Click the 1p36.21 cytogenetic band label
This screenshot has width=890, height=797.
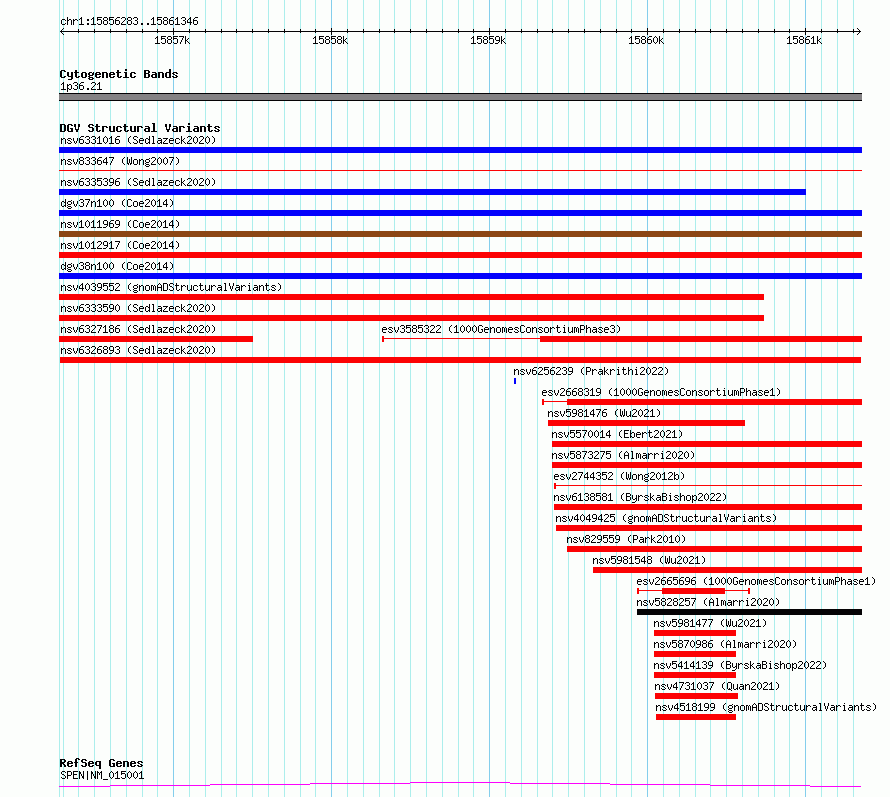click(x=81, y=86)
